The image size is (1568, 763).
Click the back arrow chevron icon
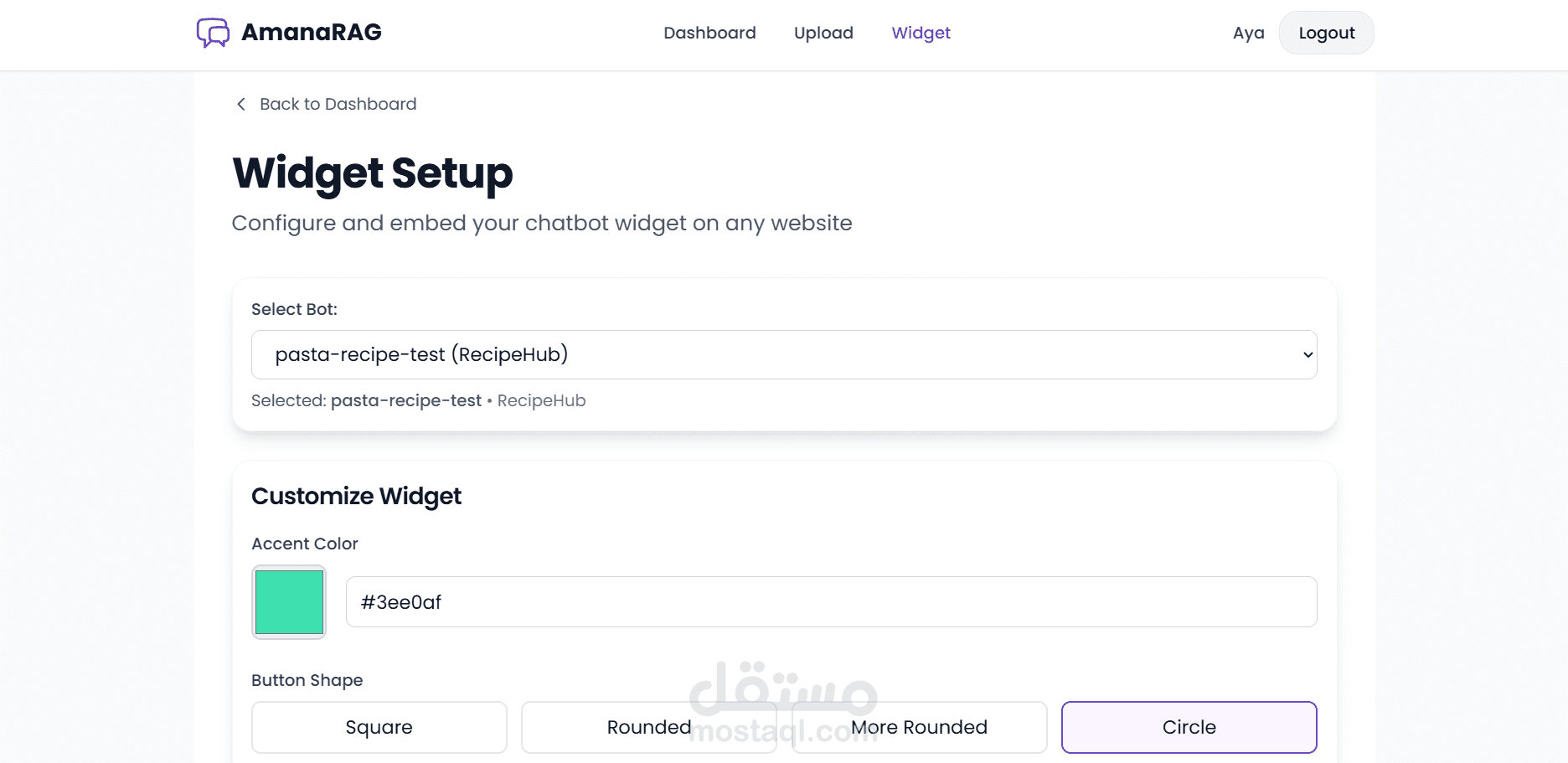point(241,104)
